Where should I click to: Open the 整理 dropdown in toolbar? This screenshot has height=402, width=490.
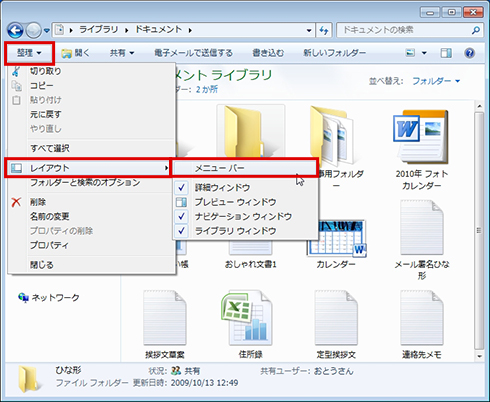29,53
